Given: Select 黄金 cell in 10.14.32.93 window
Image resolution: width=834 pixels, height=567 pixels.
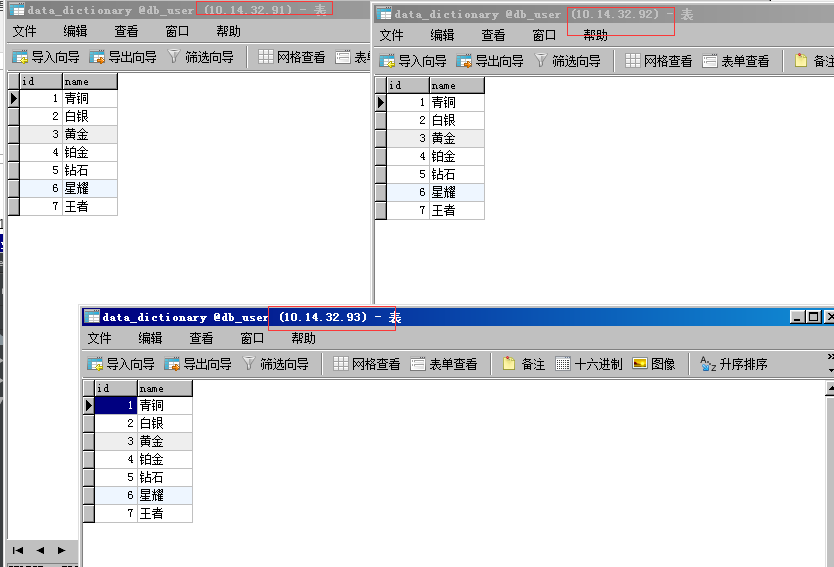Looking at the screenshot, I should (x=165, y=441).
